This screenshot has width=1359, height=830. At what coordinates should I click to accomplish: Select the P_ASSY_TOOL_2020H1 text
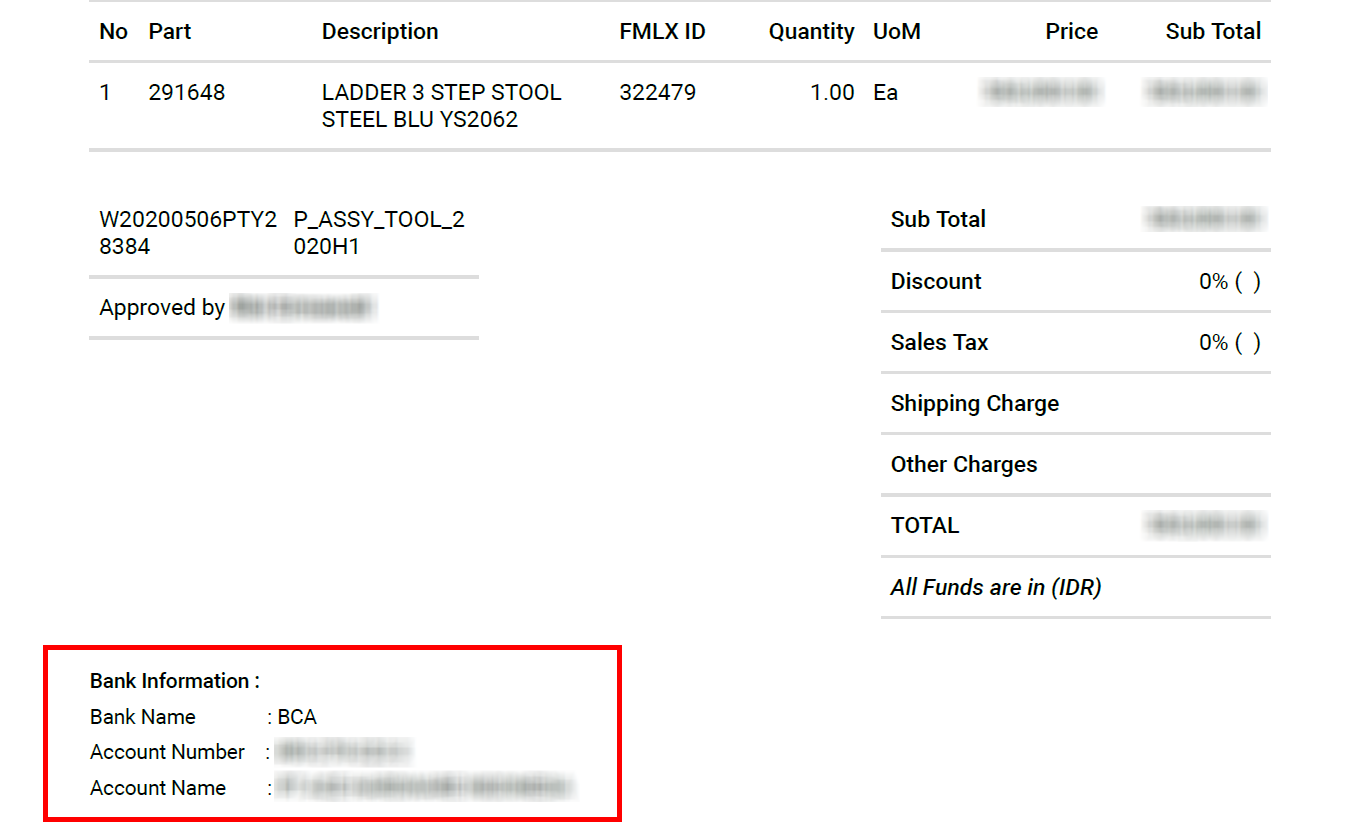pyautogui.click(x=379, y=233)
